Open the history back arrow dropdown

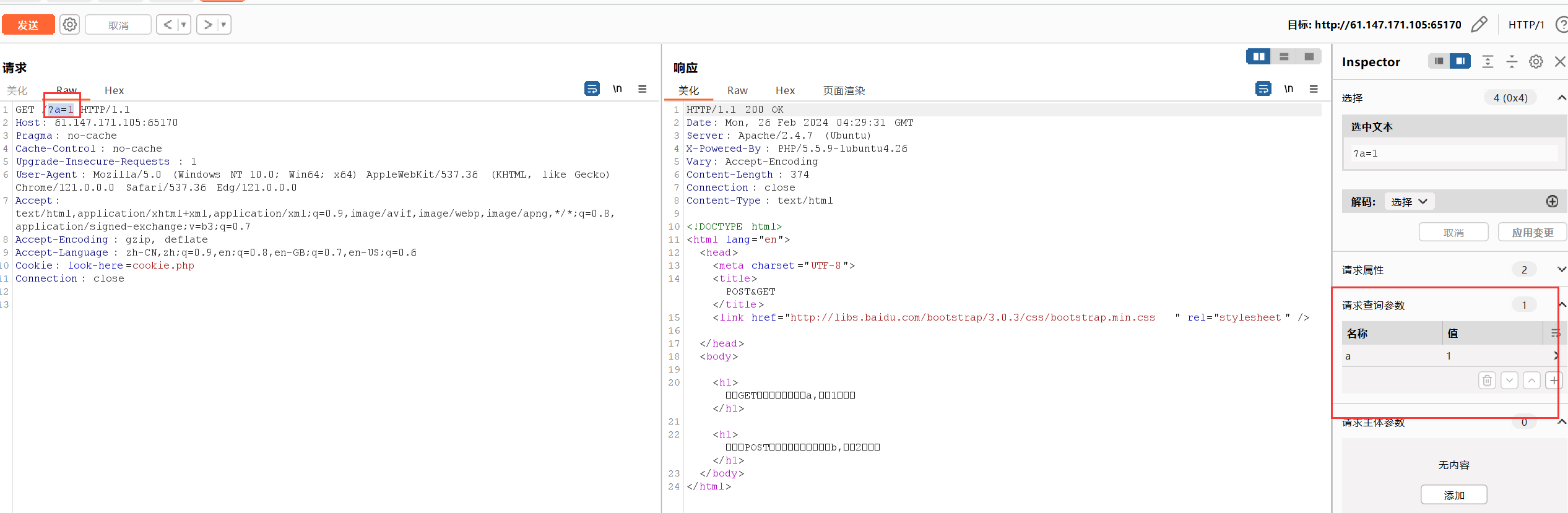coord(184,25)
